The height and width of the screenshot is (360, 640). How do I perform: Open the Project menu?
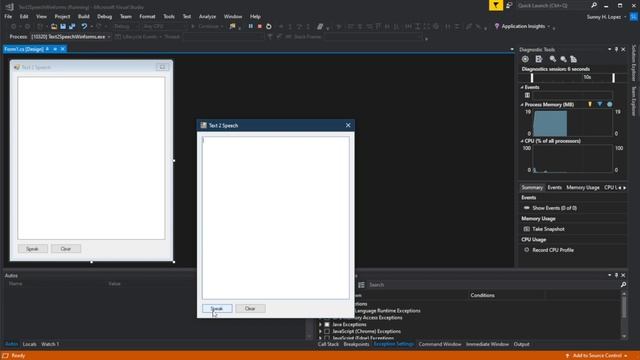tap(62, 17)
